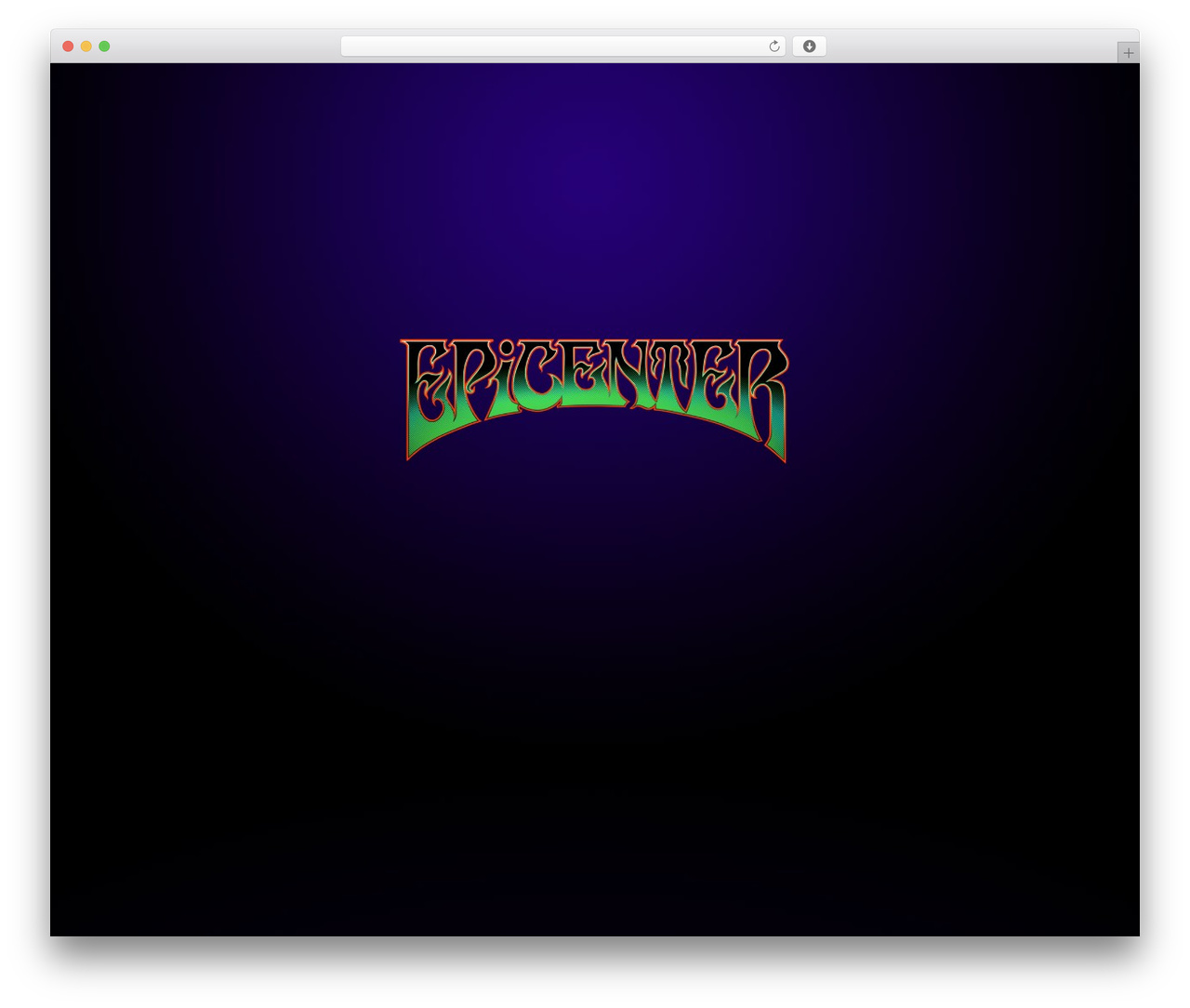
Task: Minimize the browser window
Action: tap(86, 46)
